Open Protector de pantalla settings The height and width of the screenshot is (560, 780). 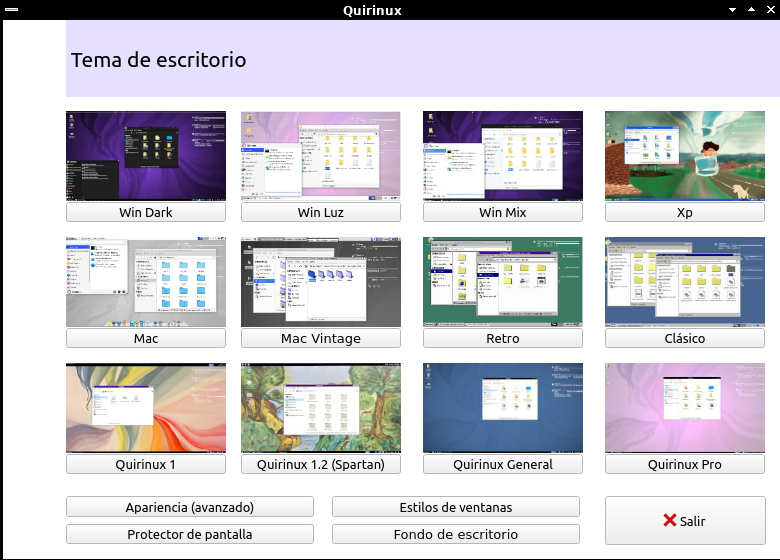pyautogui.click(x=190, y=534)
